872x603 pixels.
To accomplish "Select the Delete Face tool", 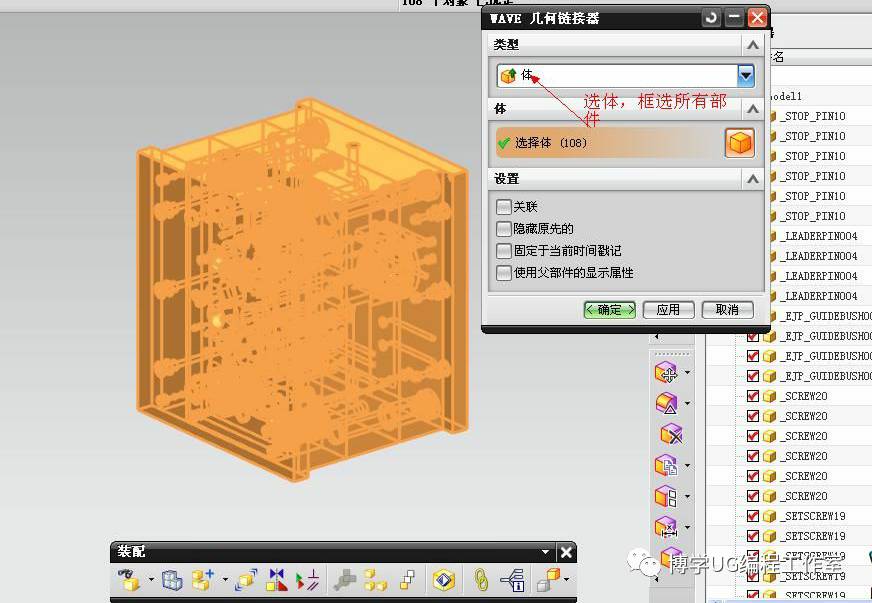I will (x=671, y=434).
